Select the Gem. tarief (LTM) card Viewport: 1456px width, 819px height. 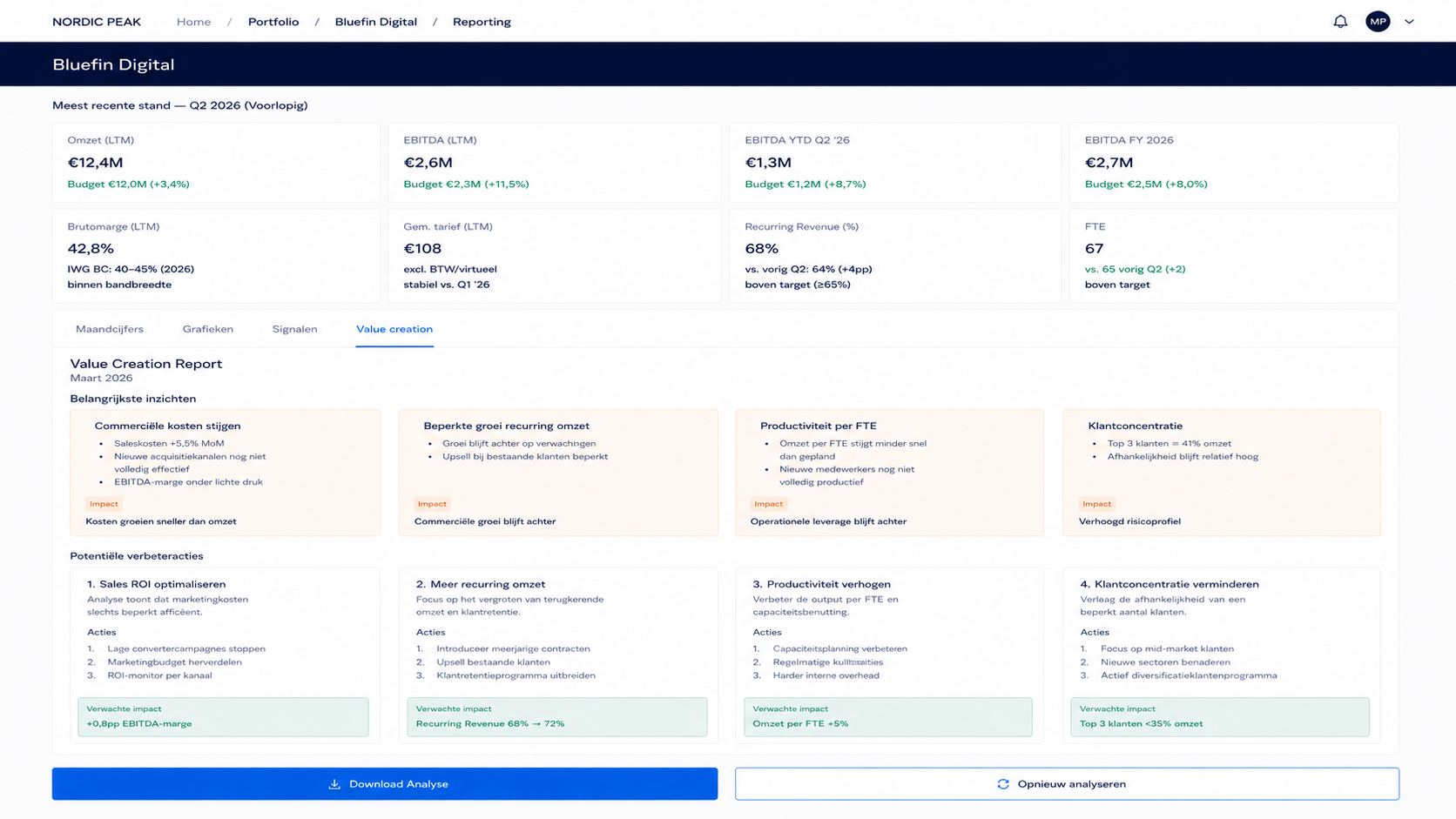point(554,256)
